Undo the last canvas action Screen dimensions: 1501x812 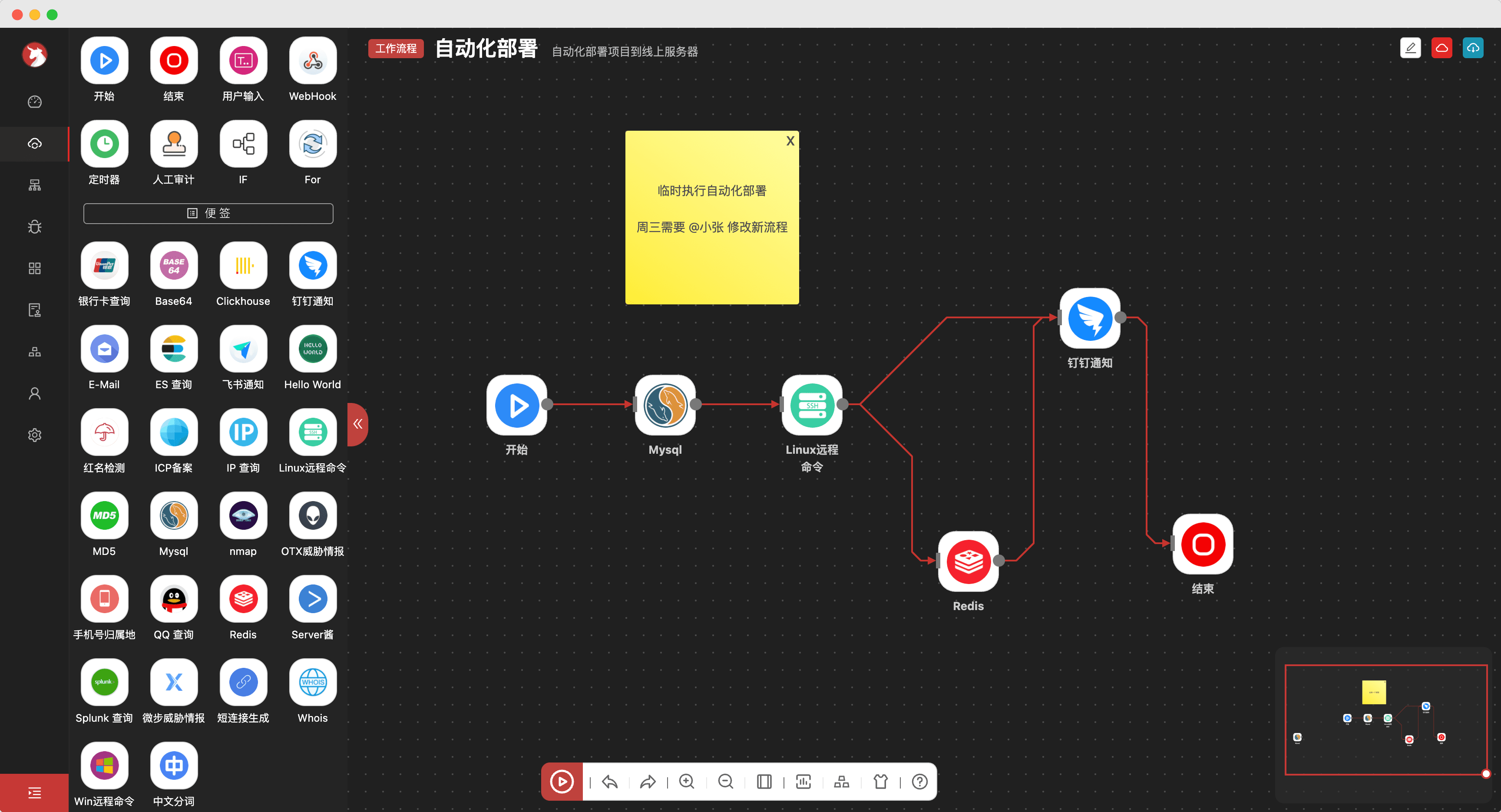pos(609,781)
